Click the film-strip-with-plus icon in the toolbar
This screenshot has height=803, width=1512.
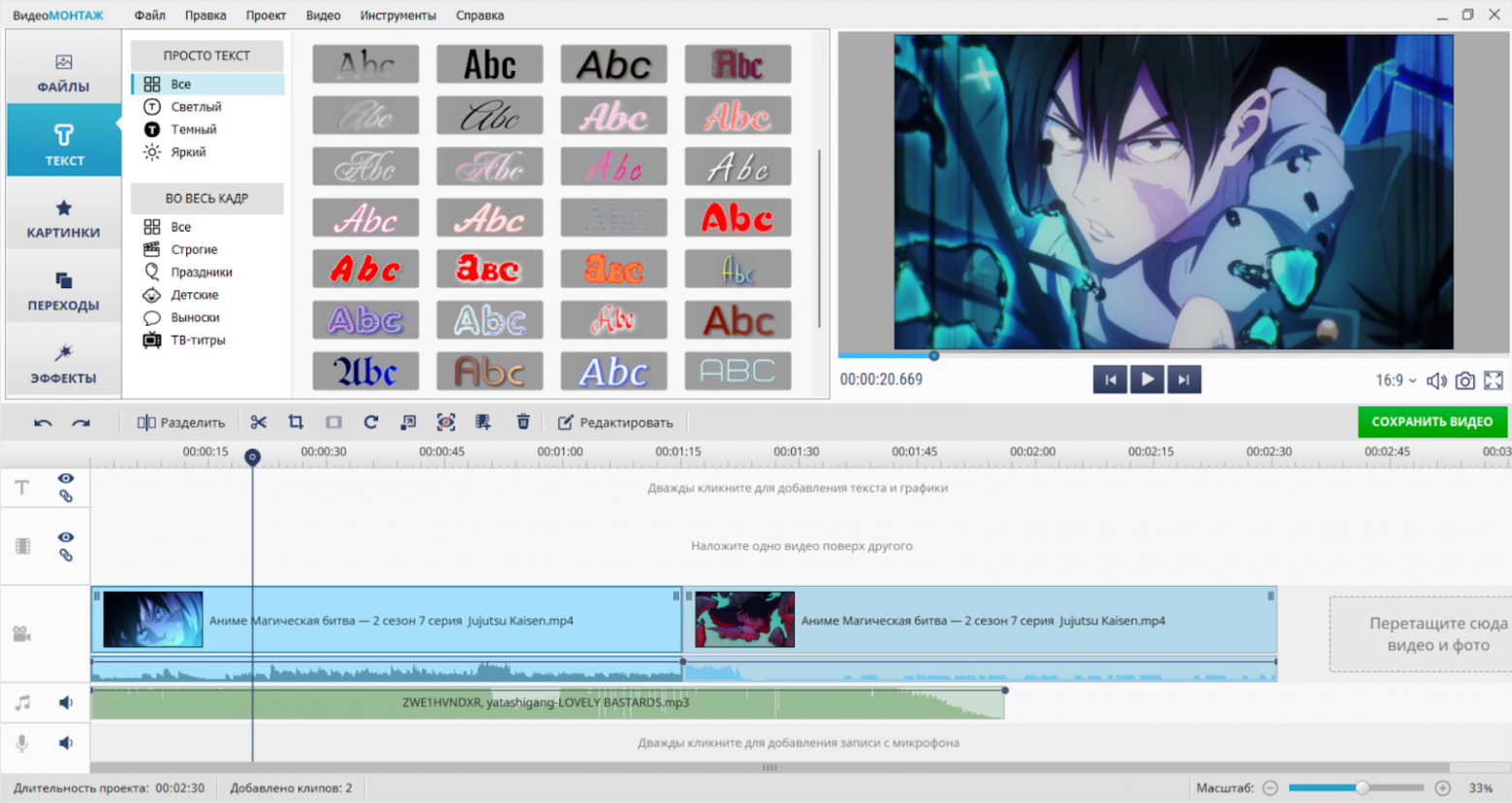[x=483, y=422]
